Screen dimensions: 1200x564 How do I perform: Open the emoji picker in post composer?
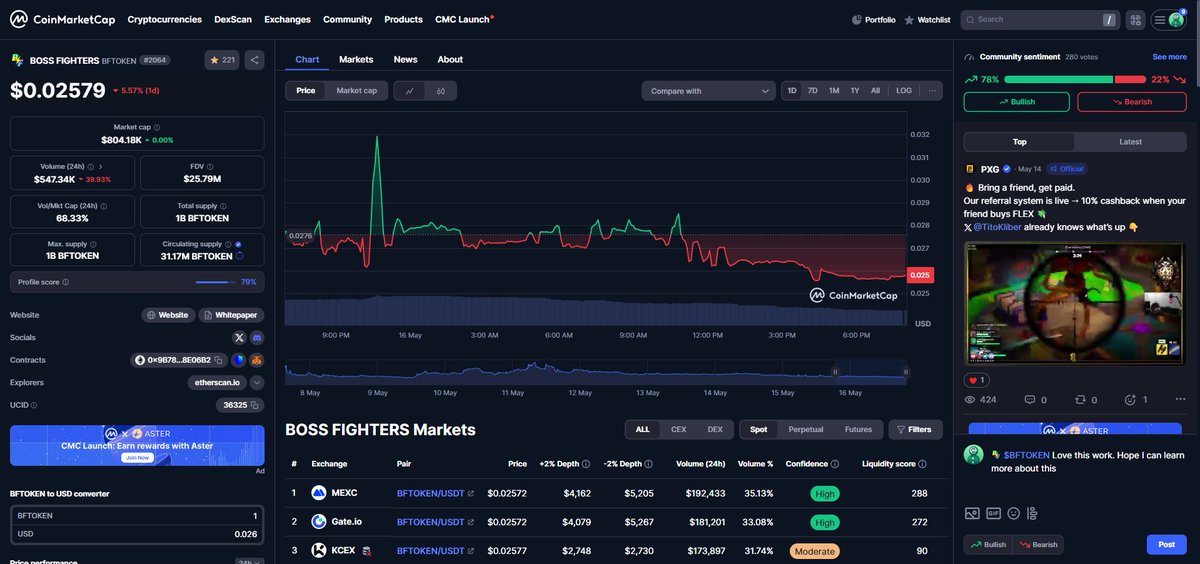pyautogui.click(x=1013, y=513)
